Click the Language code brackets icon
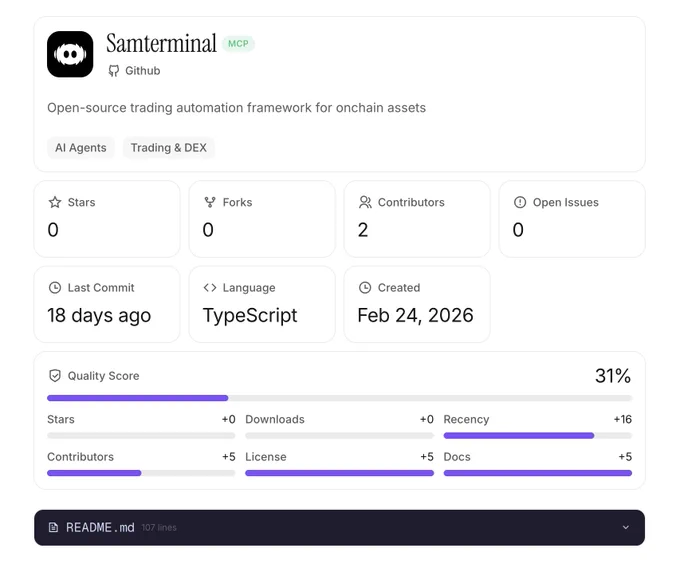The image size is (680, 568). coord(210,287)
